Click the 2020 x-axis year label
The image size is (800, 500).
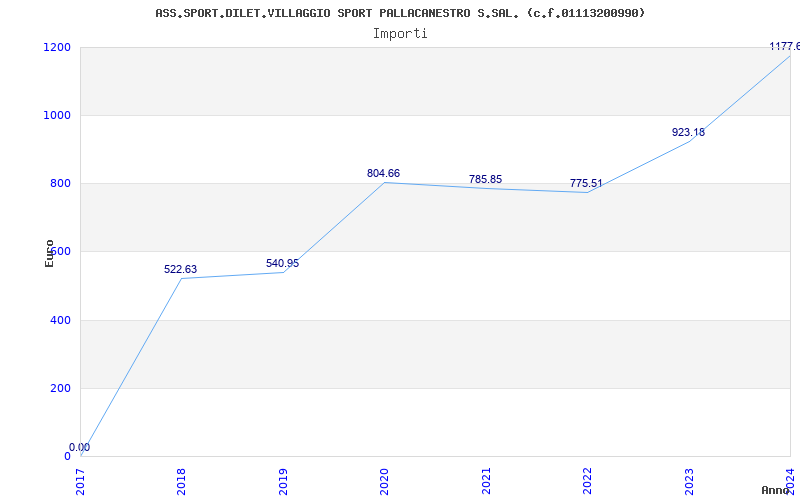point(384,480)
